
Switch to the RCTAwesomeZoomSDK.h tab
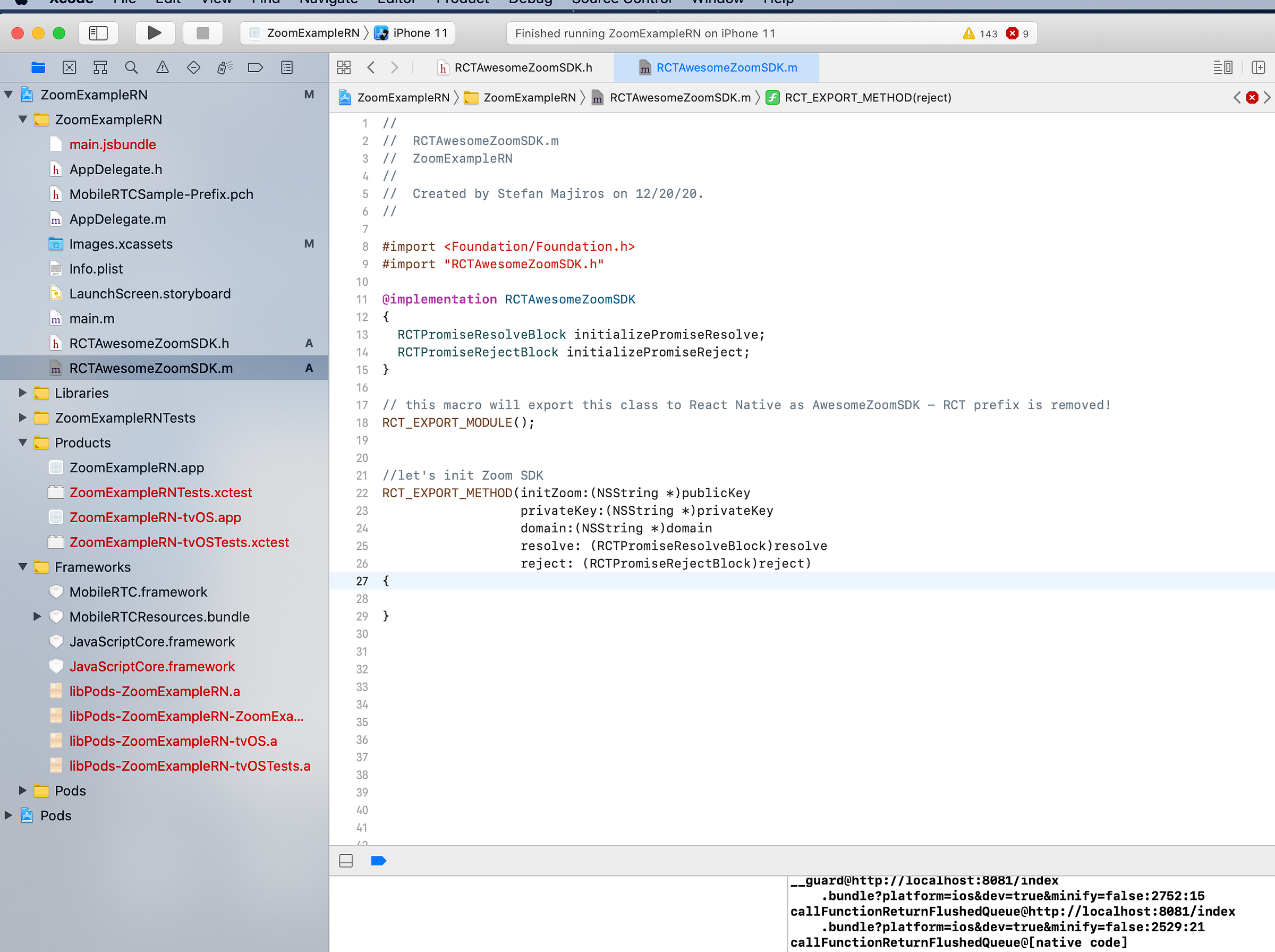tap(523, 67)
